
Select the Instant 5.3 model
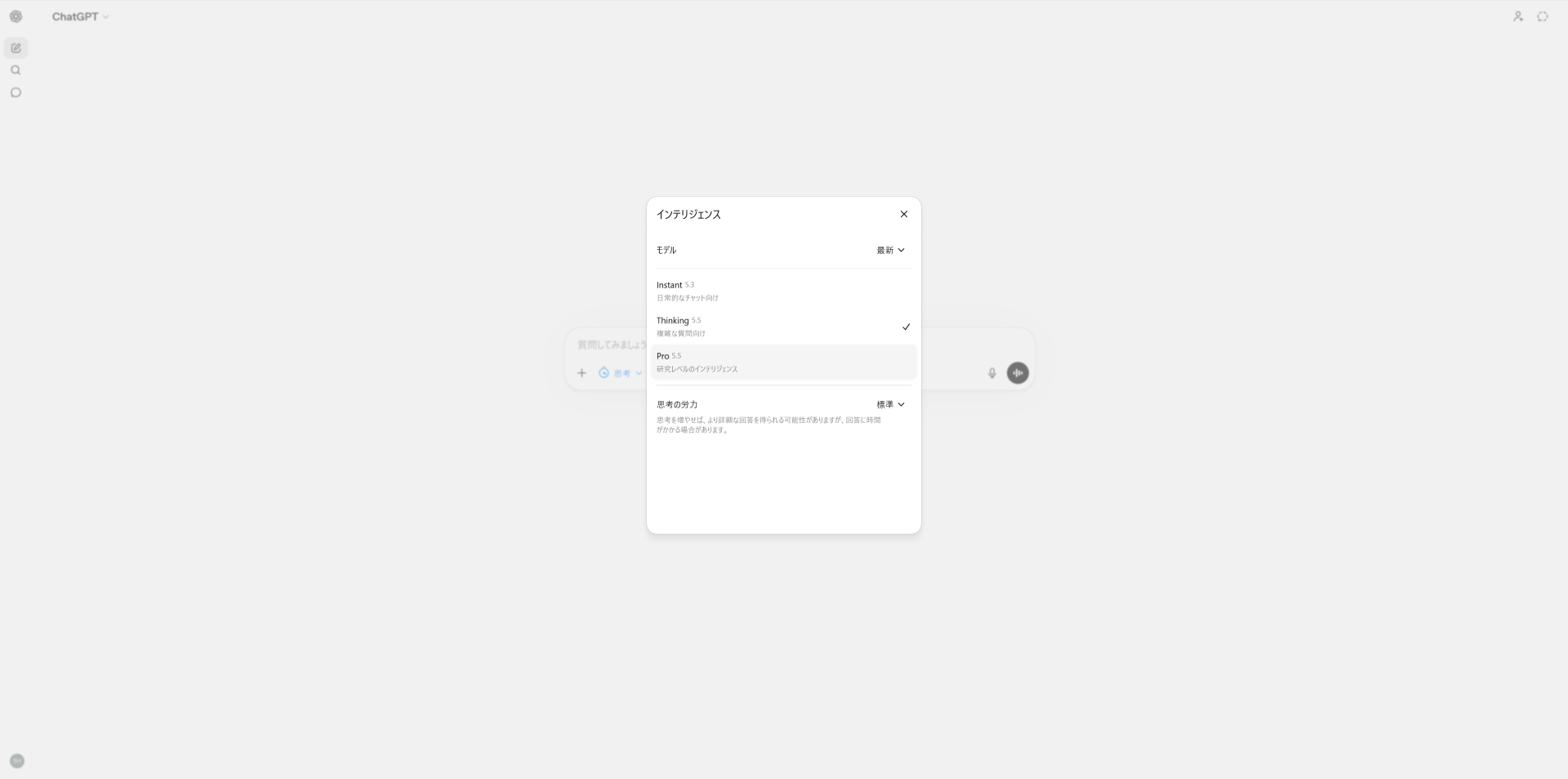[783, 291]
